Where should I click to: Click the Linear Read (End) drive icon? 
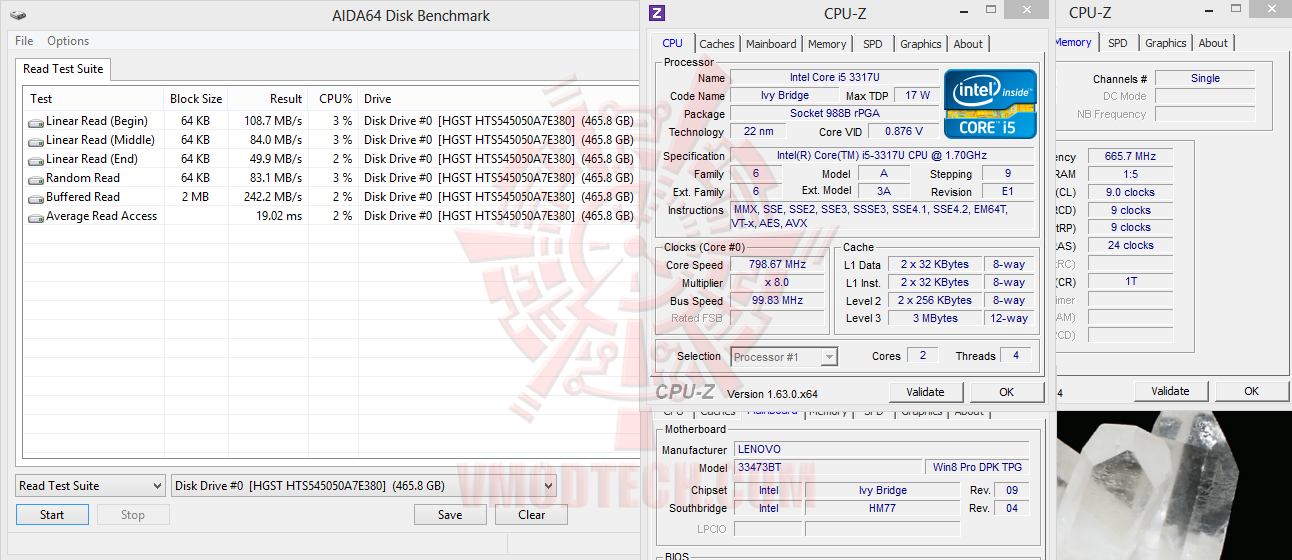(36, 160)
